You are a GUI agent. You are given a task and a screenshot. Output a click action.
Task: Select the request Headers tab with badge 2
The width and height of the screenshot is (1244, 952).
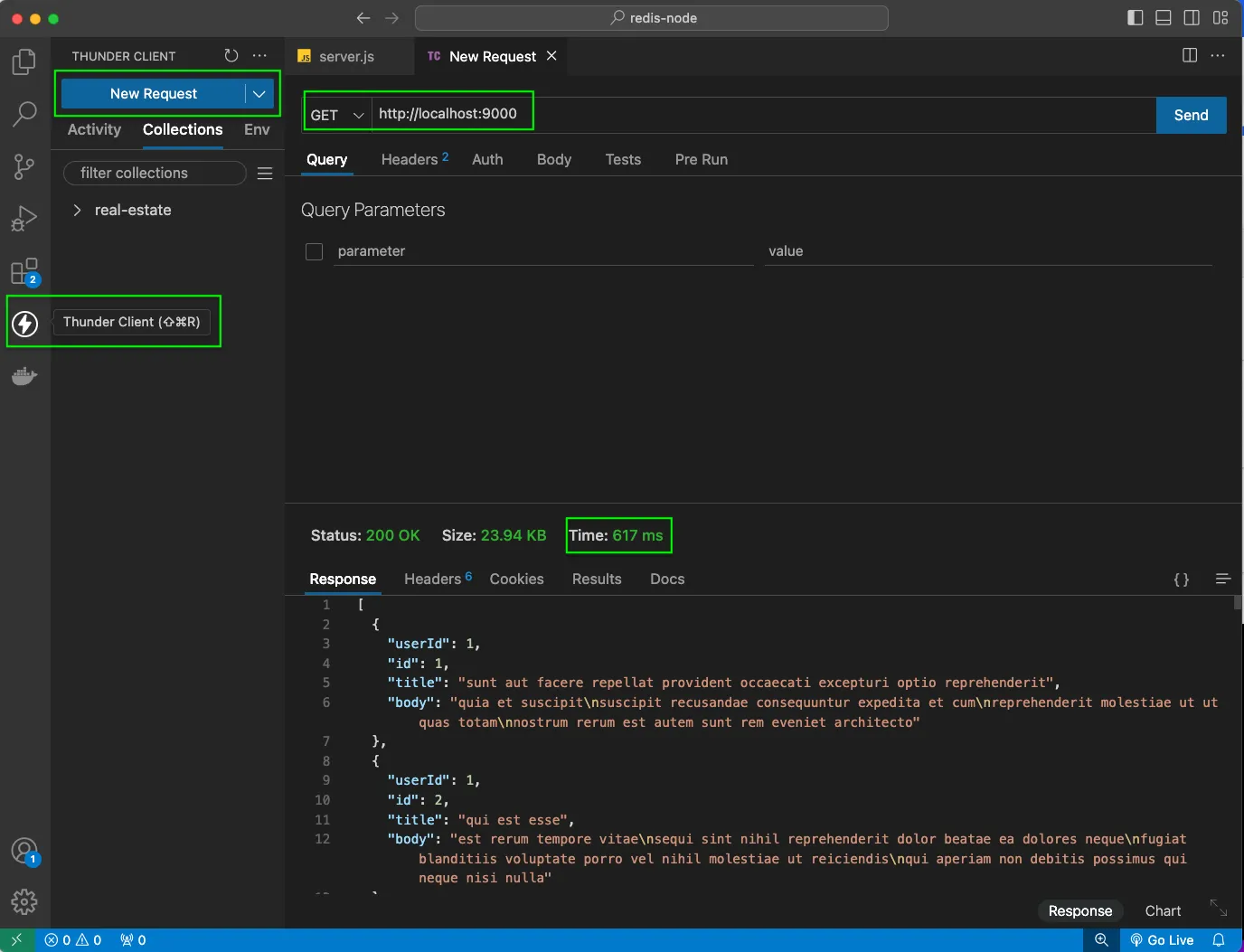click(x=415, y=159)
